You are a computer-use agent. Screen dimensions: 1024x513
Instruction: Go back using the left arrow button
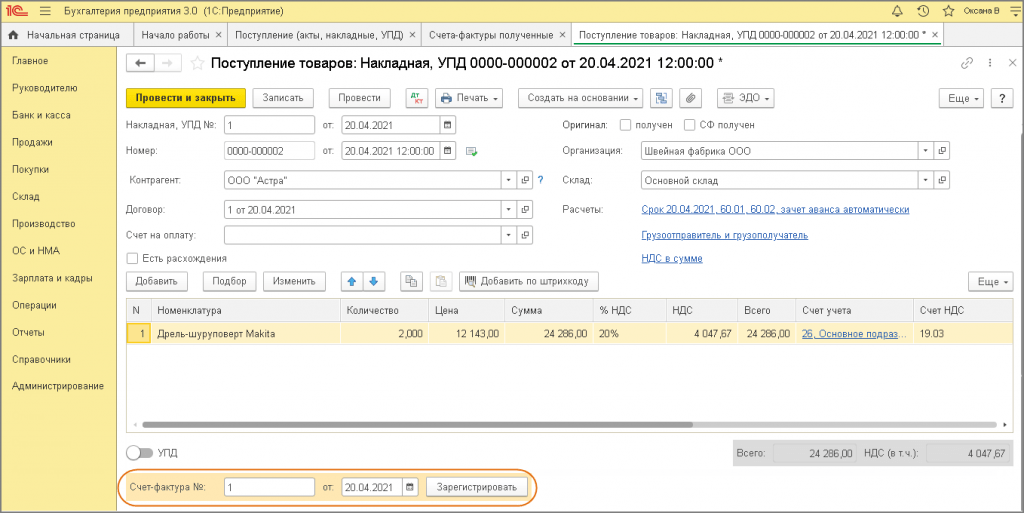pos(140,63)
